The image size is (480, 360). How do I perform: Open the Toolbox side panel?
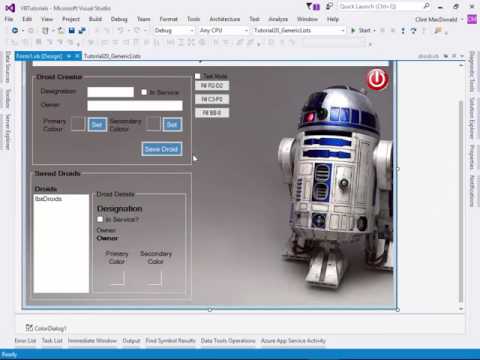tap(8, 98)
